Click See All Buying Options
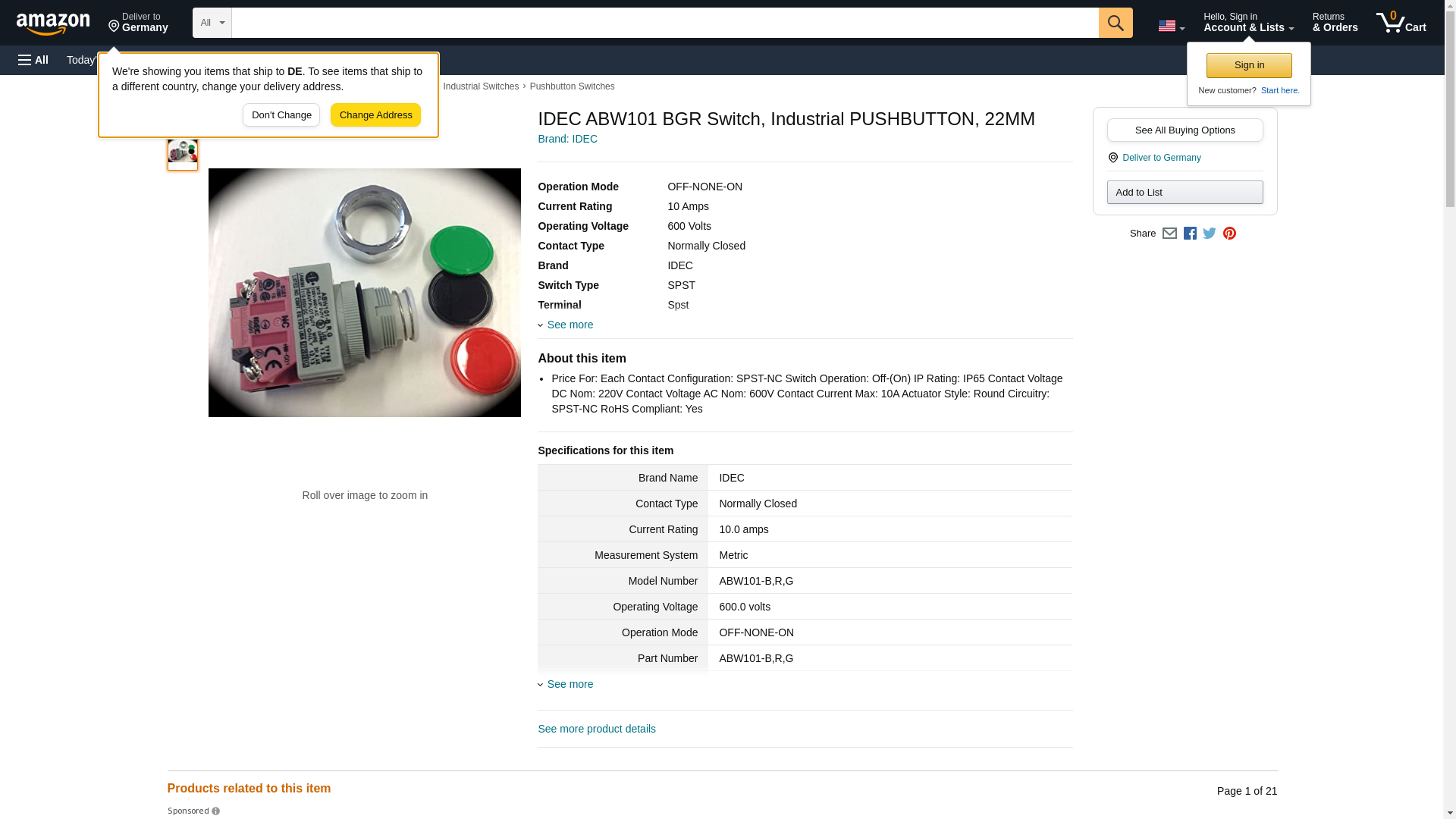This screenshot has width=1456, height=819. coord(1185,130)
